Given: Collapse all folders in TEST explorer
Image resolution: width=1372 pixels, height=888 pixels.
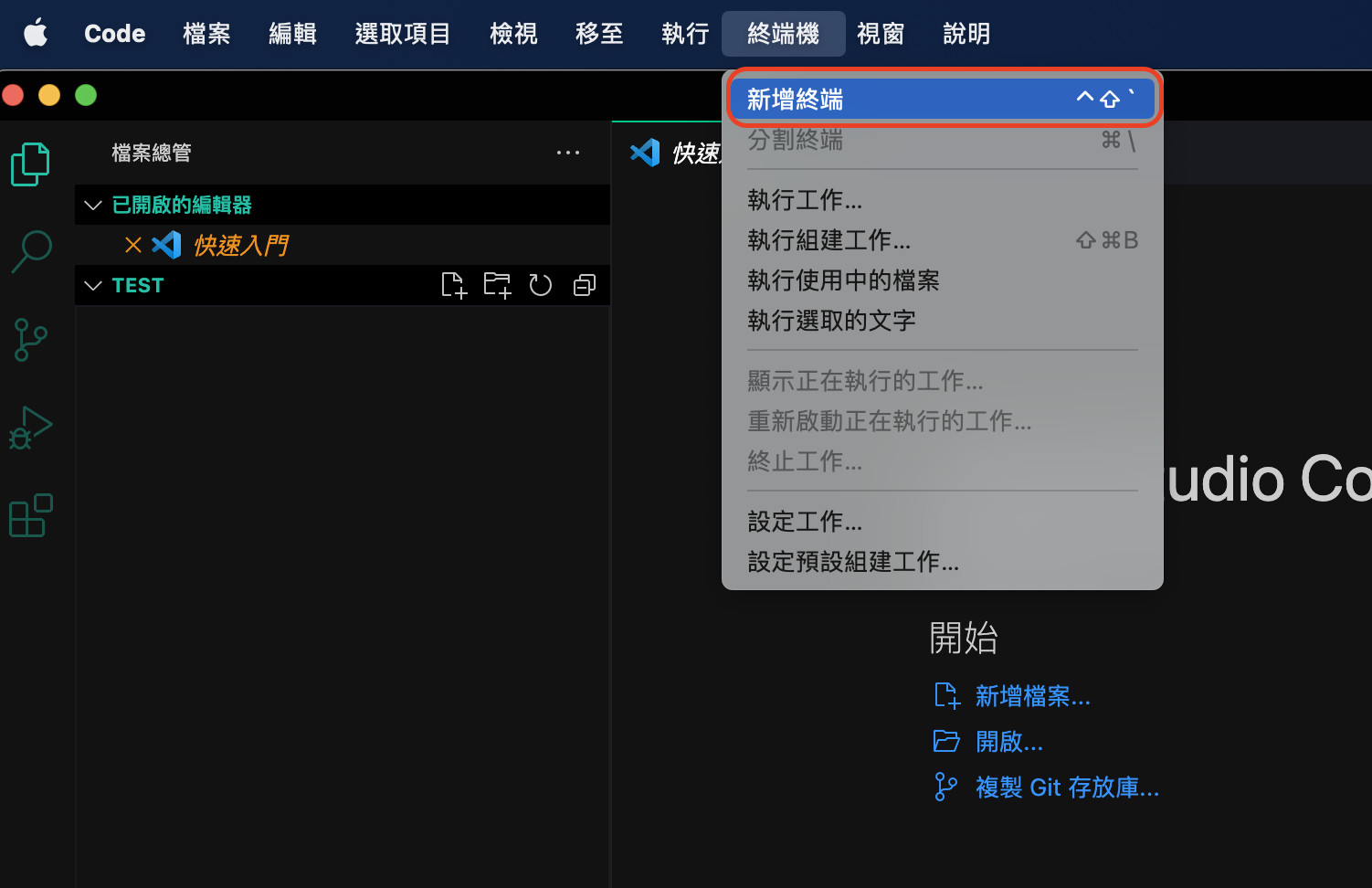Looking at the screenshot, I should point(585,285).
